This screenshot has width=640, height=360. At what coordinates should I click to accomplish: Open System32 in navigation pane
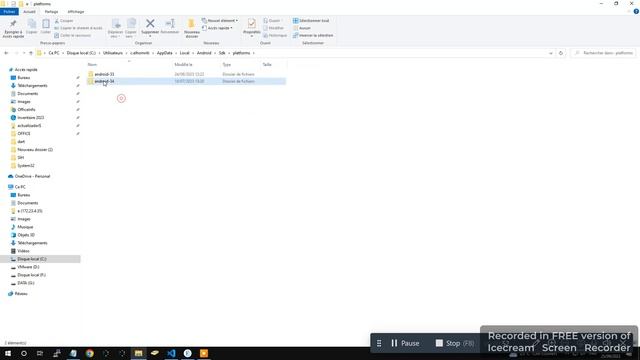click(26, 166)
